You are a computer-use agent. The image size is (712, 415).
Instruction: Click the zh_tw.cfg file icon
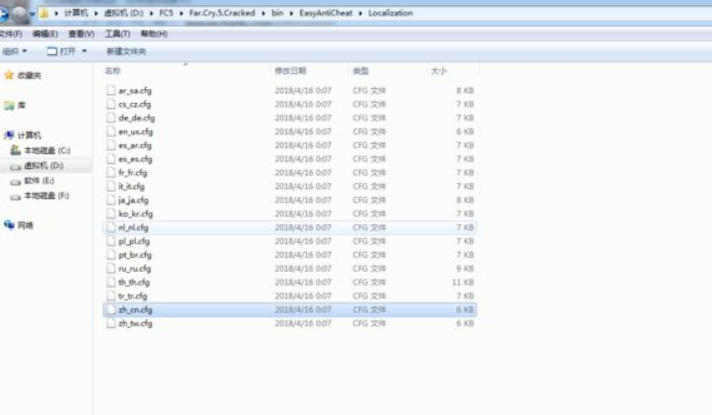coord(111,323)
